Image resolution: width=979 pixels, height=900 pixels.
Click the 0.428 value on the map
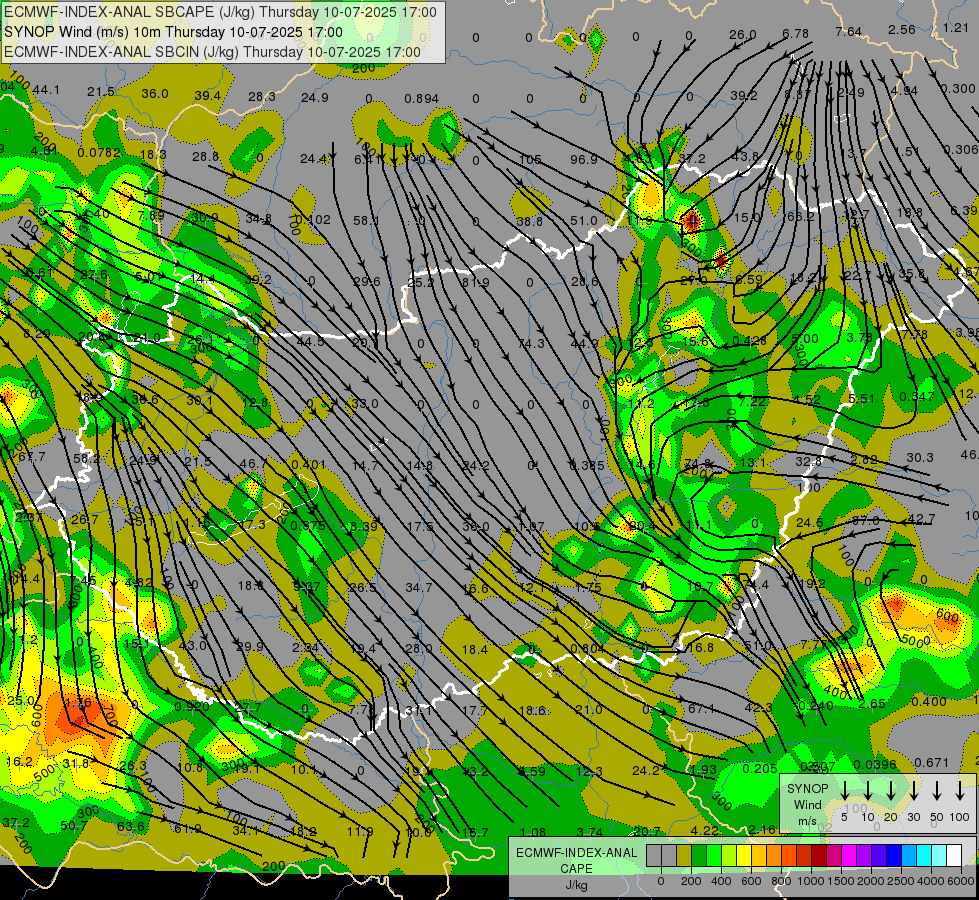click(749, 340)
